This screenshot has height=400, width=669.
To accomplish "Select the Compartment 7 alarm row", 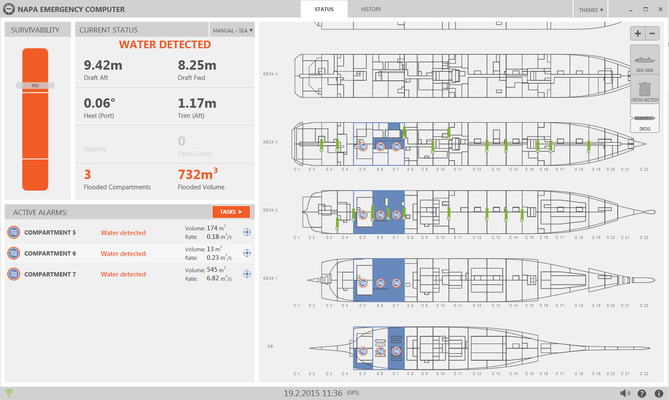I will 129,274.
